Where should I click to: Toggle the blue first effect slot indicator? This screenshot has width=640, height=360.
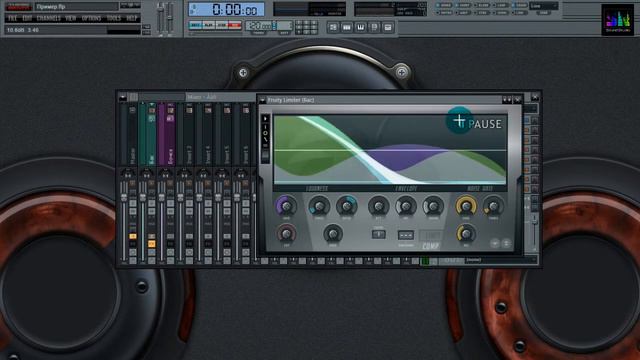tap(527, 120)
